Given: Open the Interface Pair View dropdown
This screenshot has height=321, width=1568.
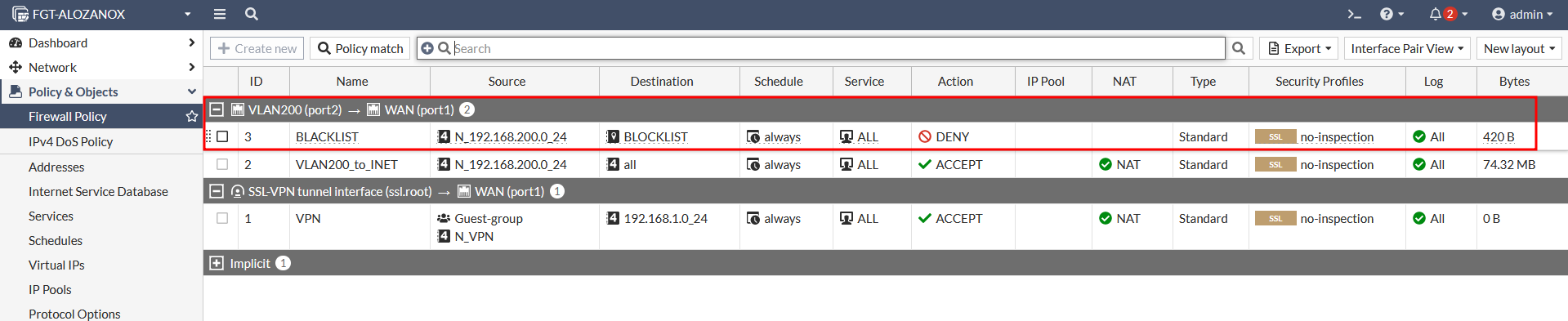Looking at the screenshot, I should 1407,48.
